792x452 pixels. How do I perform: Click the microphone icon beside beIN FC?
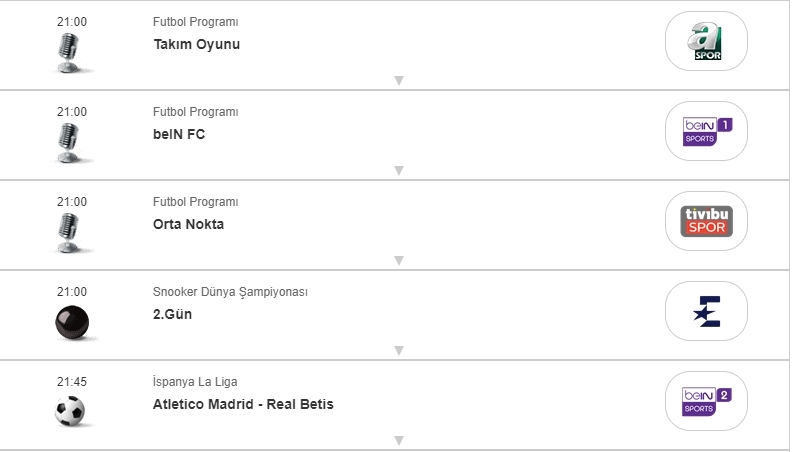pos(69,143)
